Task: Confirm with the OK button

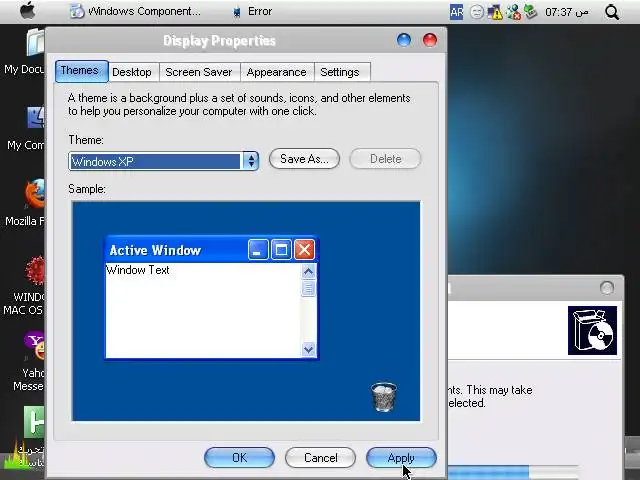Action: coord(239,458)
